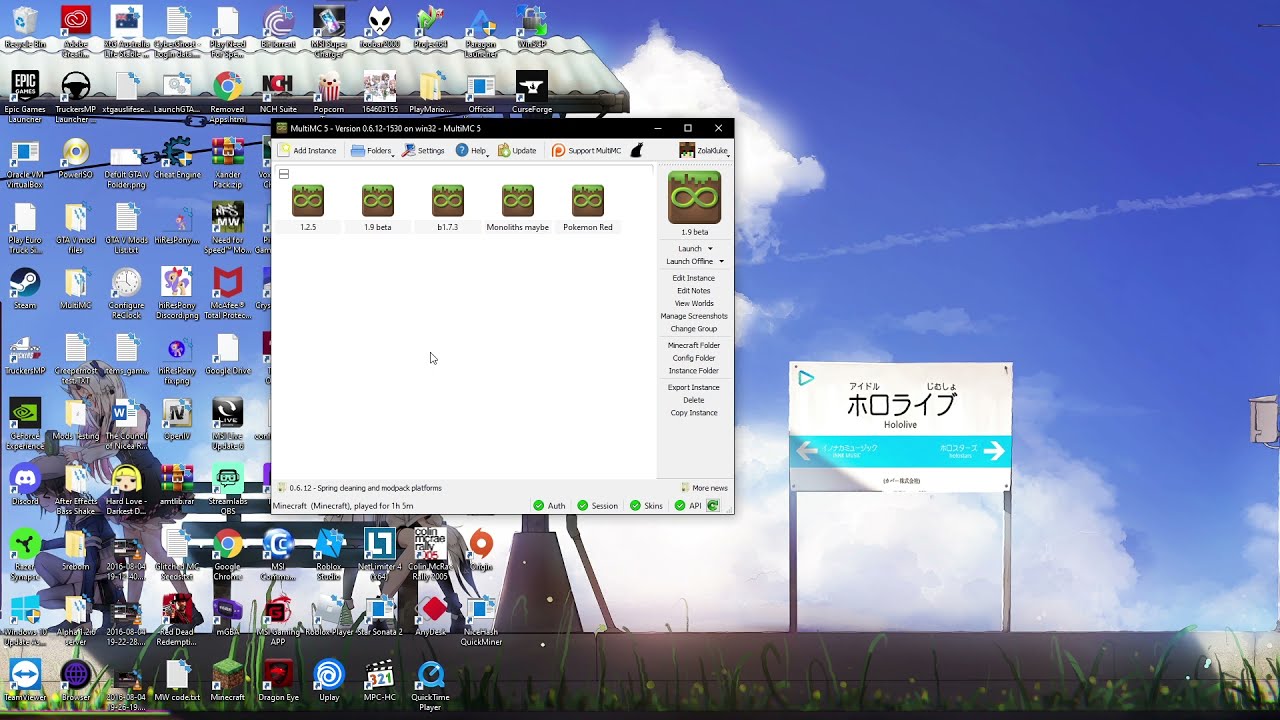Image resolution: width=1280 pixels, height=720 pixels.
Task: Select the WinSCP desktop icon
Action: (532, 28)
